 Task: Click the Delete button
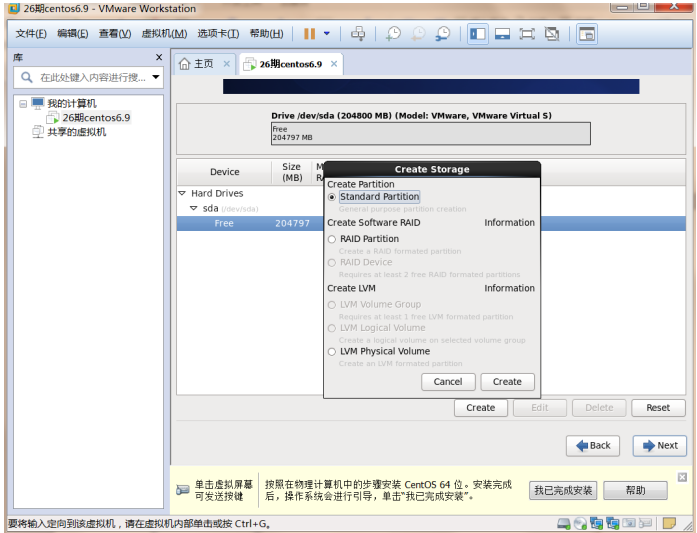[599, 408]
